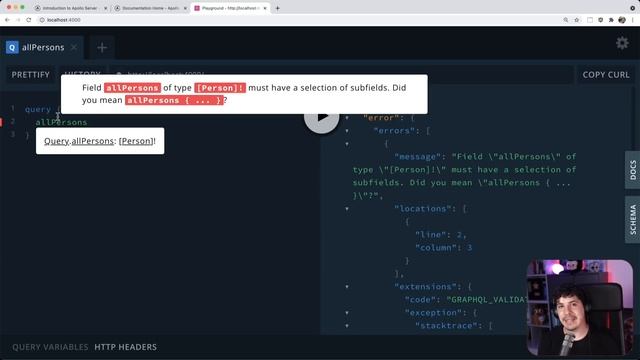Collapse the "errors" array node
This screenshot has width=640, height=360.
tap(347, 131)
